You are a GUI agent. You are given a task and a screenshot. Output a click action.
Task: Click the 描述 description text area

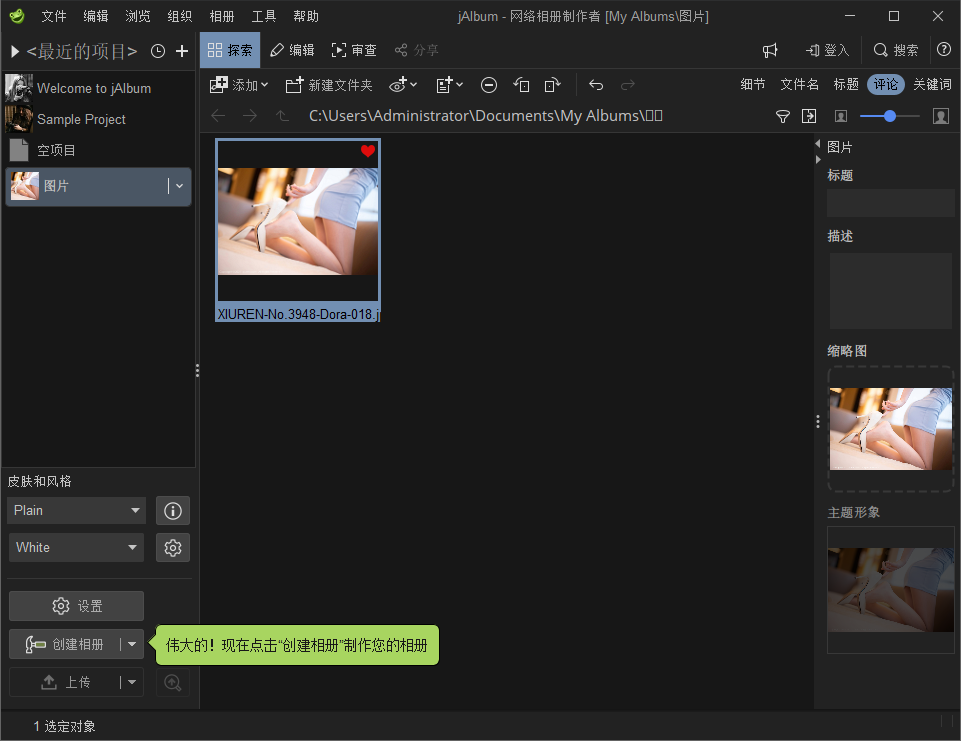[892, 291]
